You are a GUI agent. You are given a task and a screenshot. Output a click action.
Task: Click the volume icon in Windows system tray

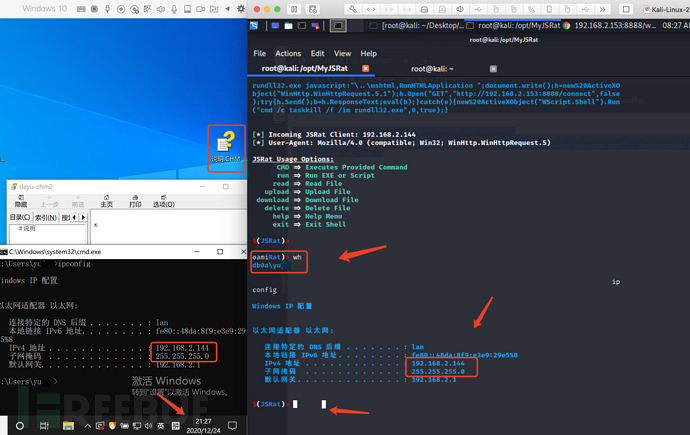148,426
